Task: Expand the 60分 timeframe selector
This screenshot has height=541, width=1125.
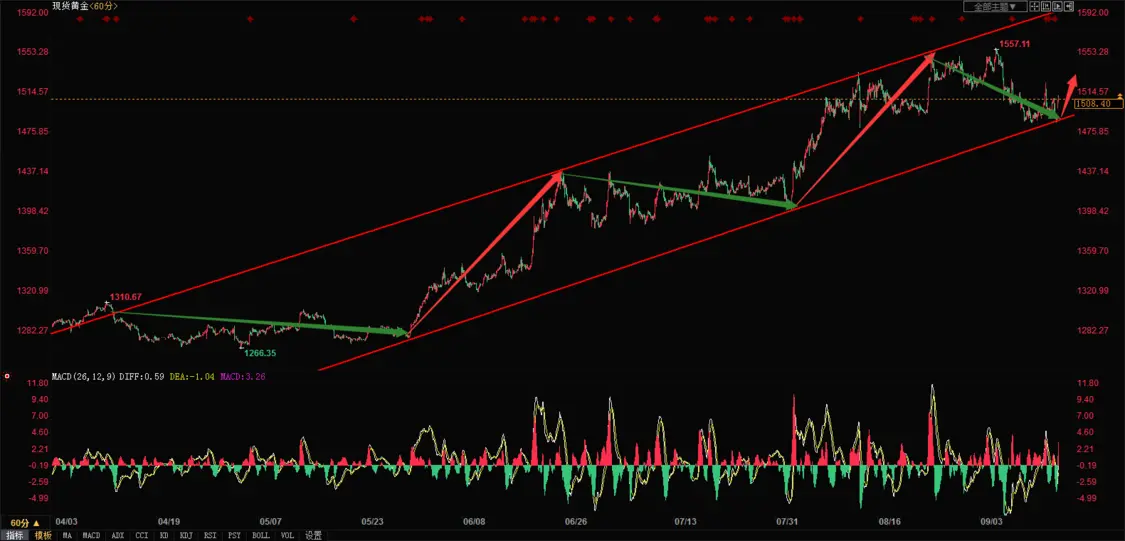Action: (26, 523)
